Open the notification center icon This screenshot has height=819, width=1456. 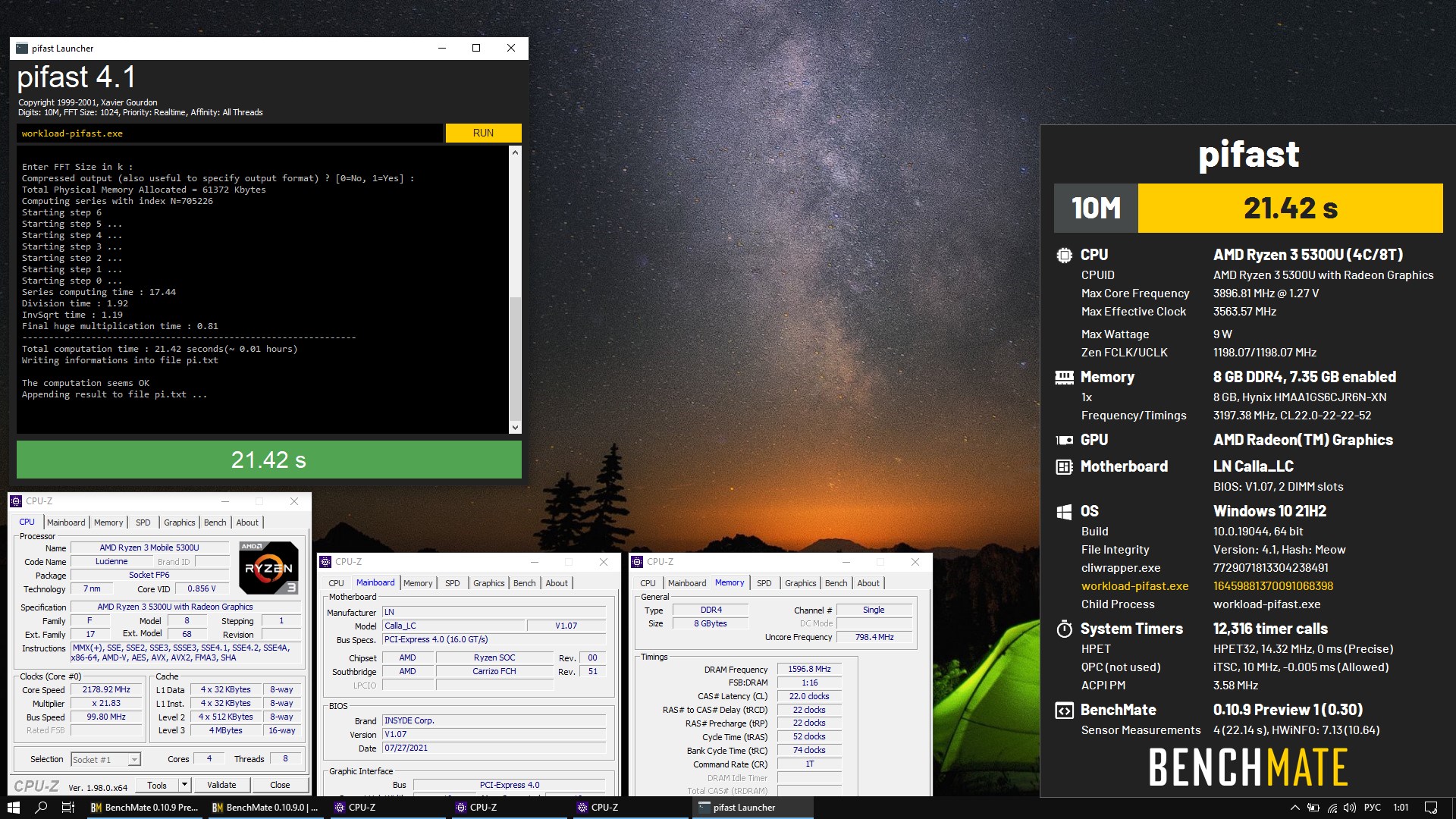click(x=1431, y=808)
